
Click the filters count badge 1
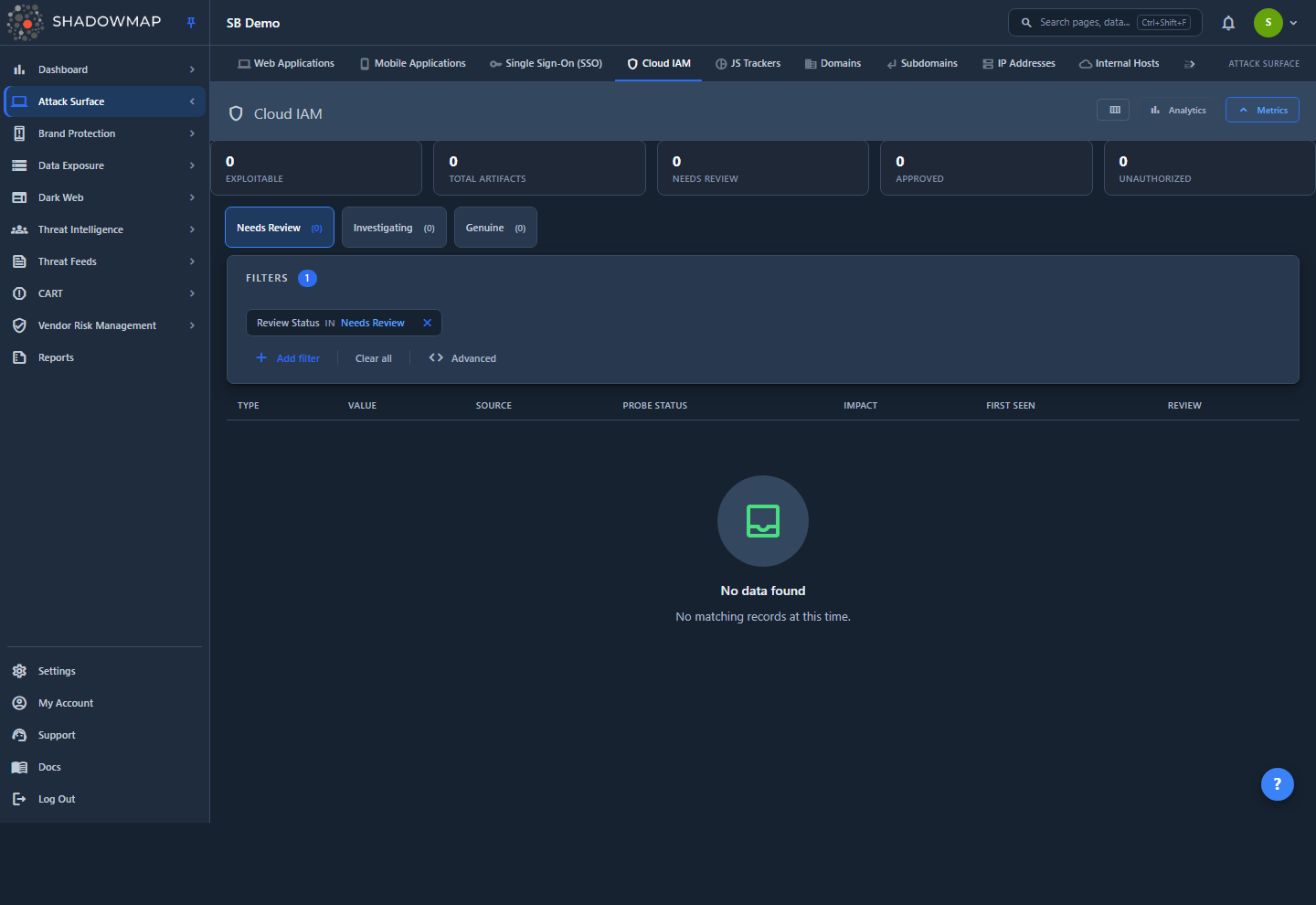pos(307,278)
